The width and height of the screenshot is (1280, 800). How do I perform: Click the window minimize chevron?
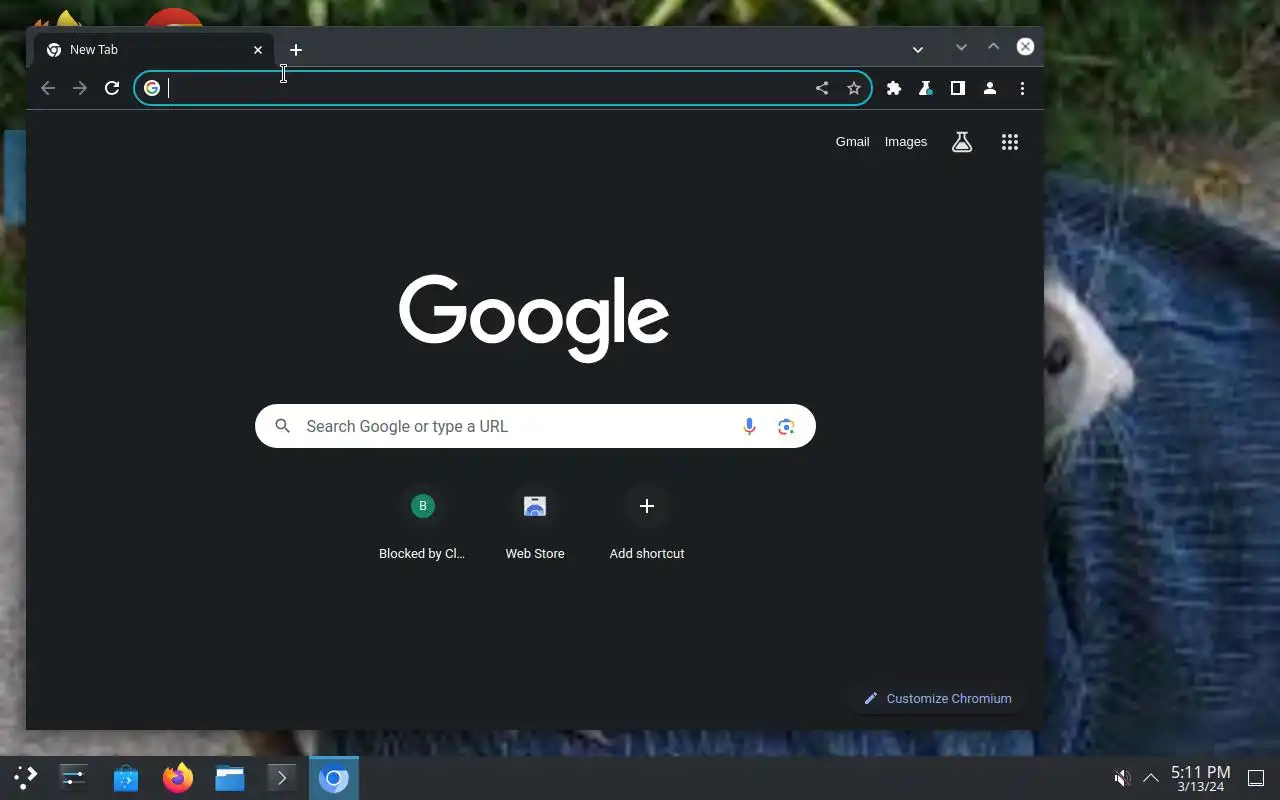coord(961,47)
